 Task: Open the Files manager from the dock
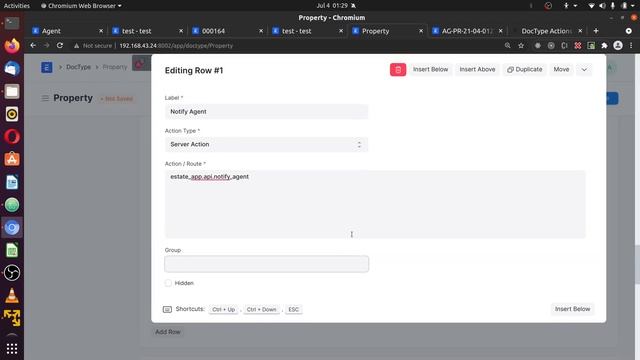(12, 91)
